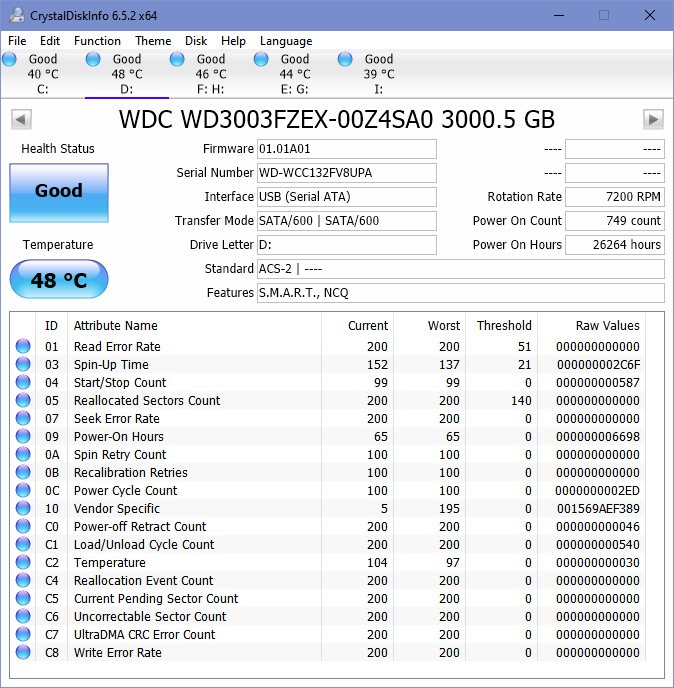Click the 48 °C temperature button
Screen dimensions: 674x688
59,280
